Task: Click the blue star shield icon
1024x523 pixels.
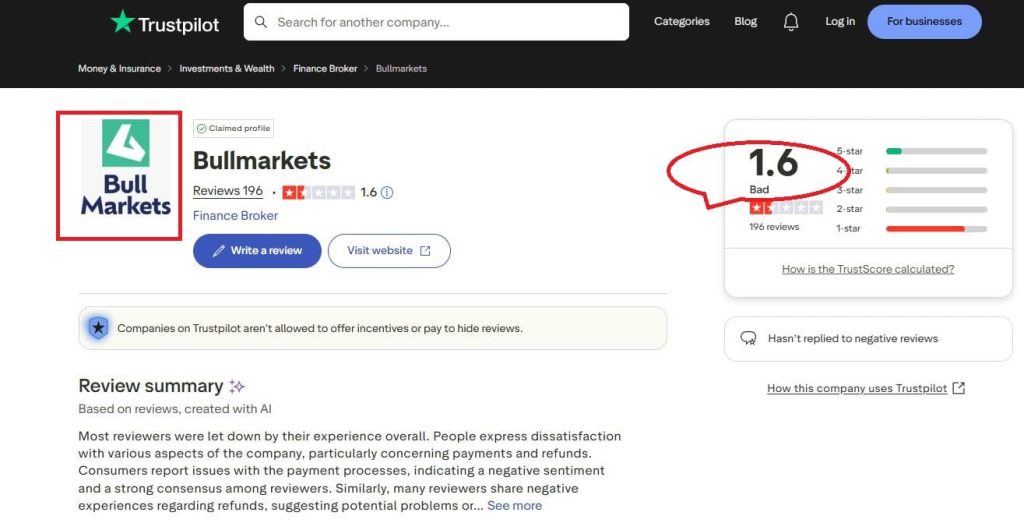Action: (x=98, y=328)
